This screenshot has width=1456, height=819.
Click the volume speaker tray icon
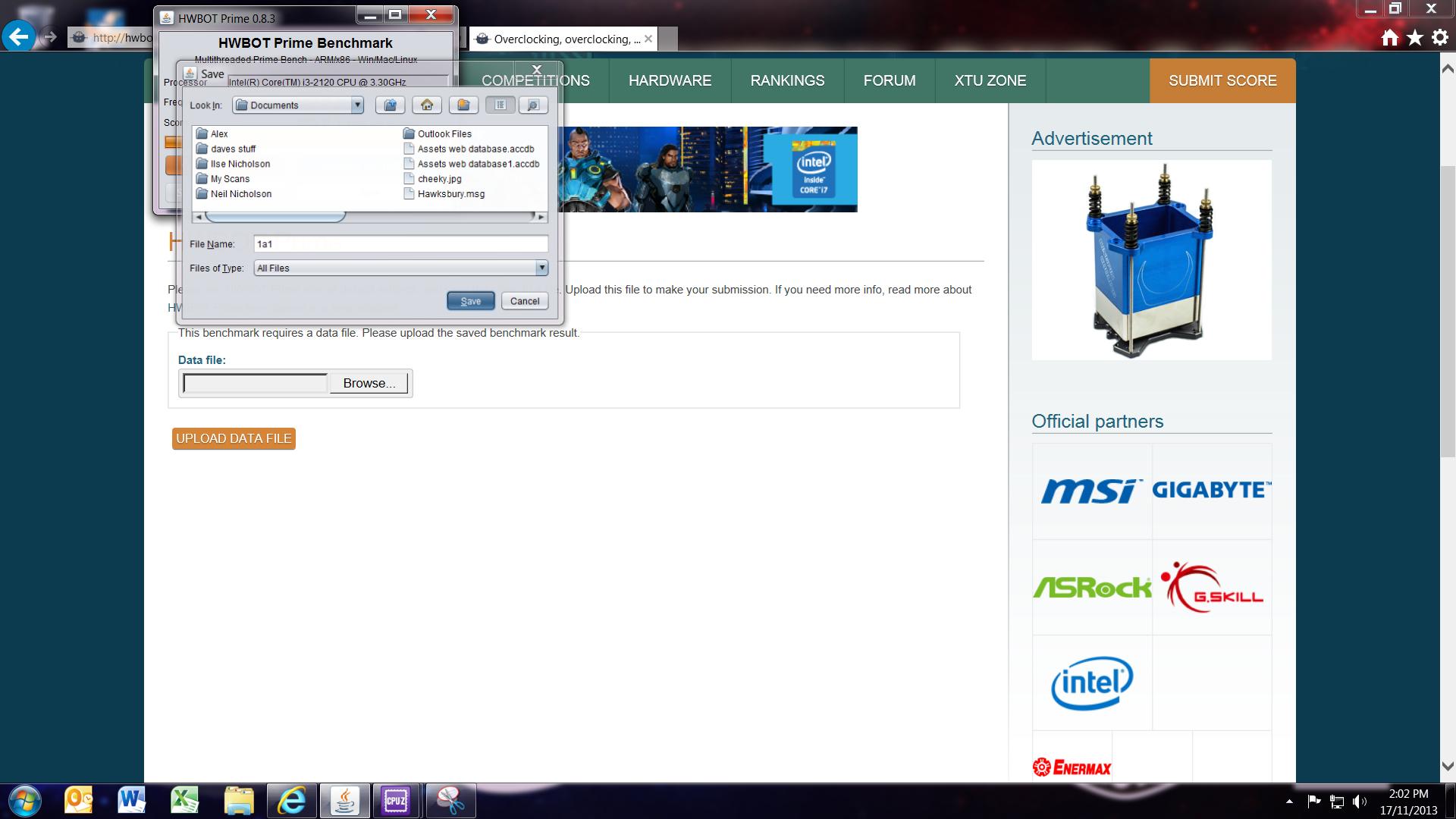coord(1359,802)
